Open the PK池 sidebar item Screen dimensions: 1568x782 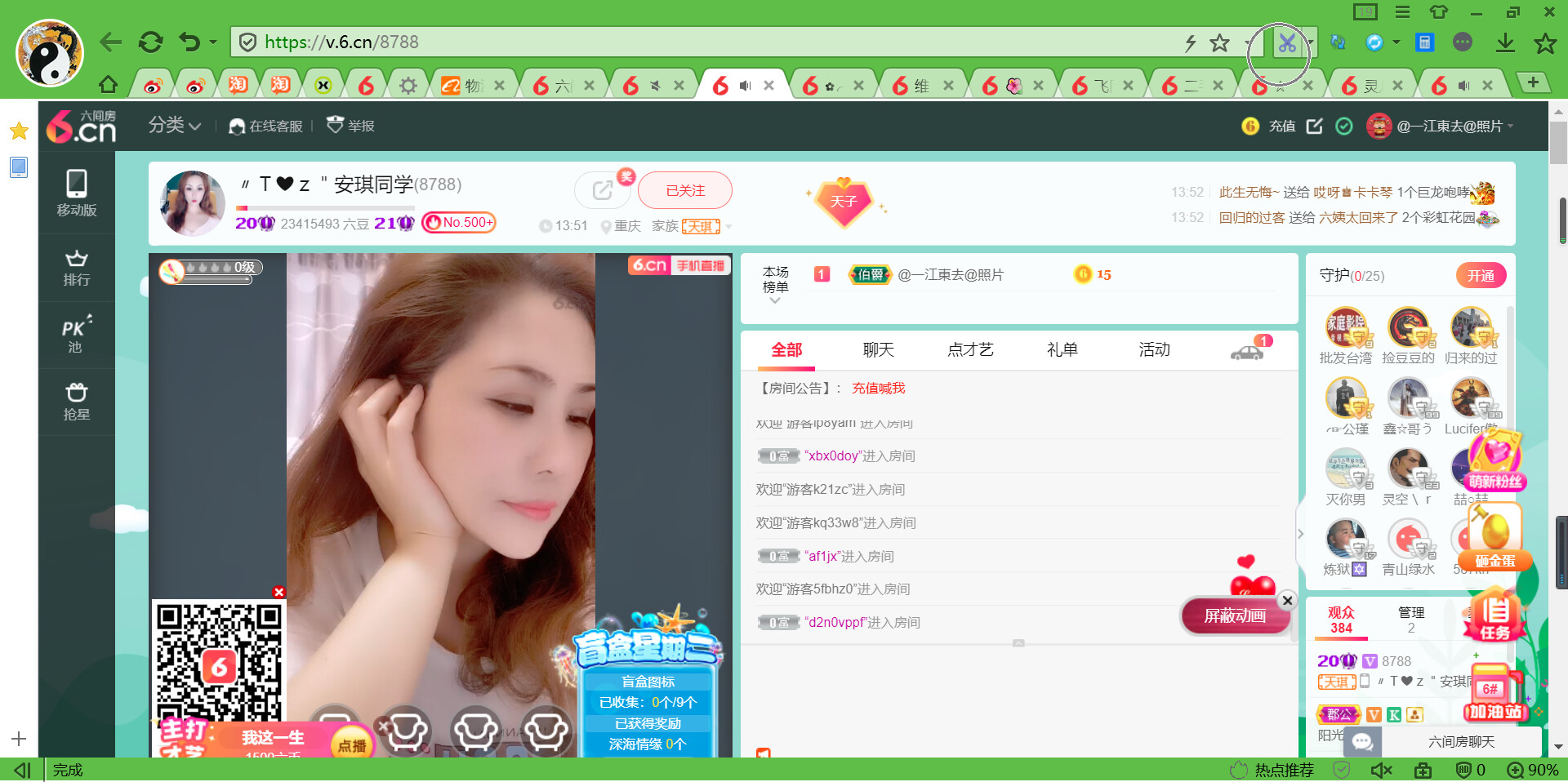coord(77,335)
